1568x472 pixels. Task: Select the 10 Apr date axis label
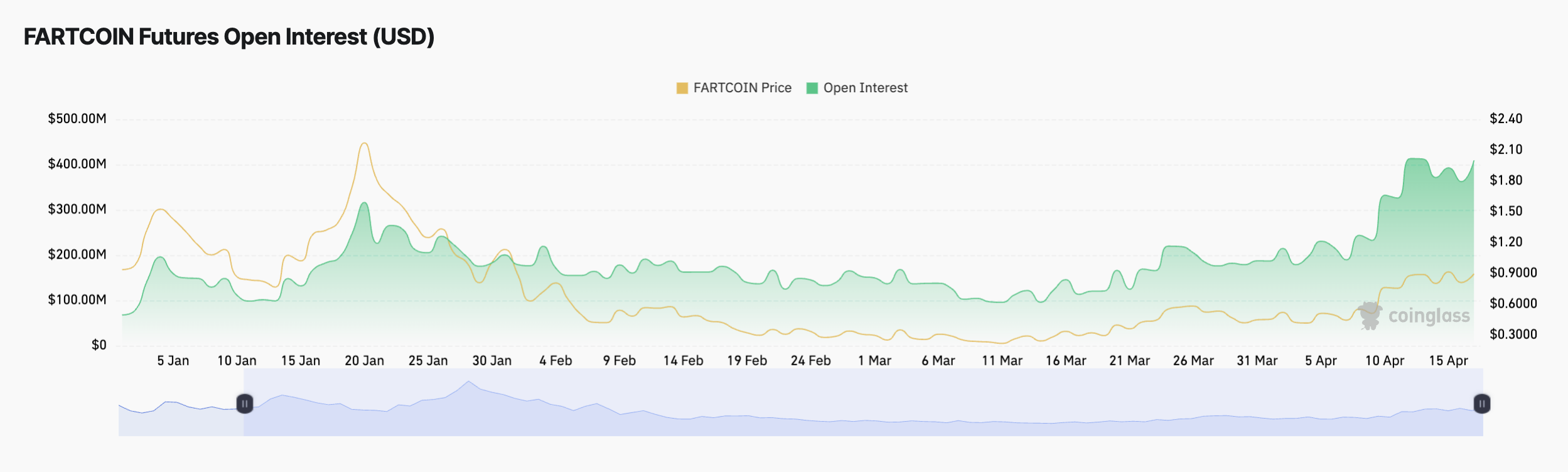tap(1384, 361)
